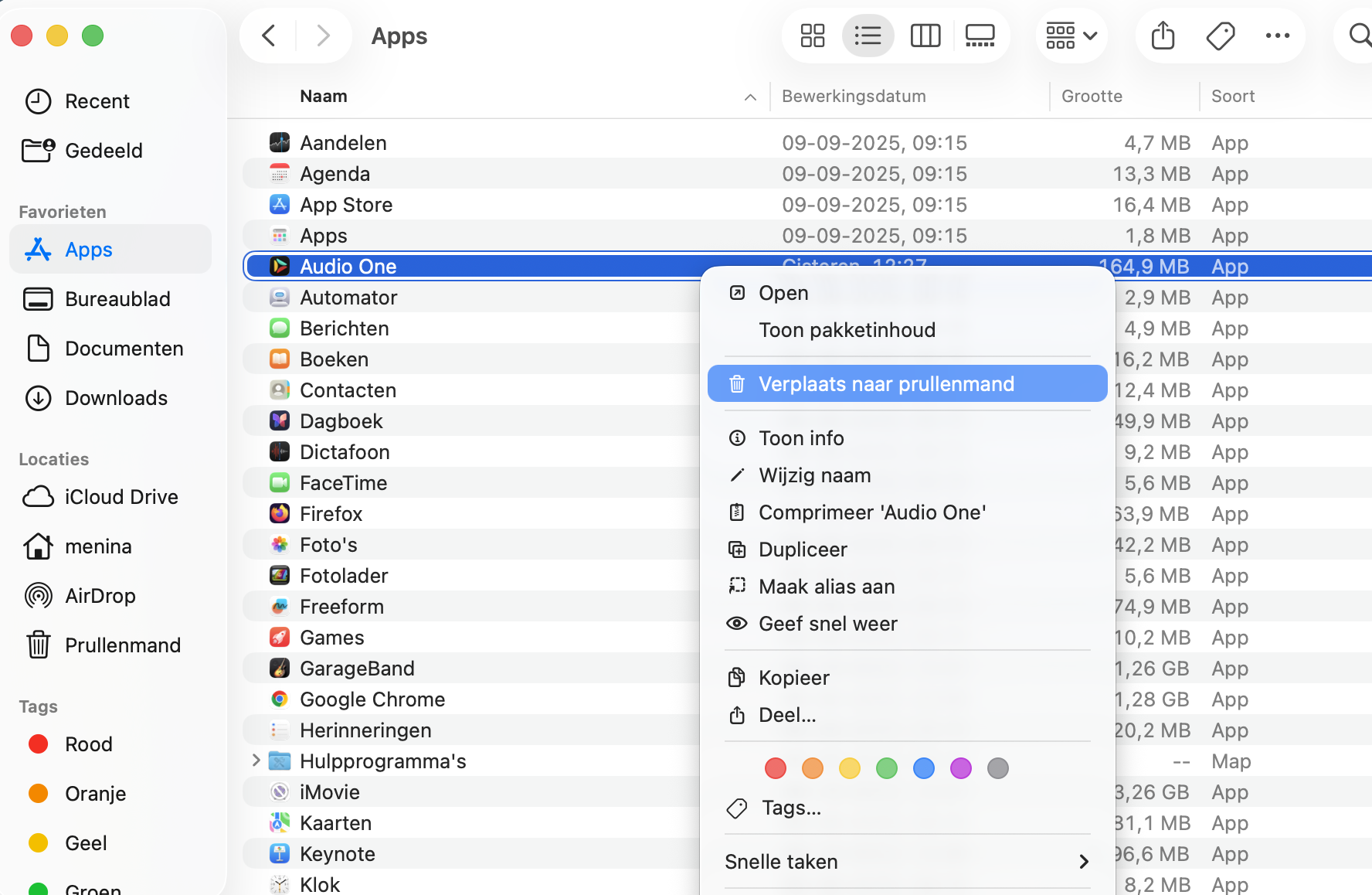Image resolution: width=1372 pixels, height=895 pixels.
Task: Expand the Hulpprogramma's folder
Action: pyautogui.click(x=256, y=761)
